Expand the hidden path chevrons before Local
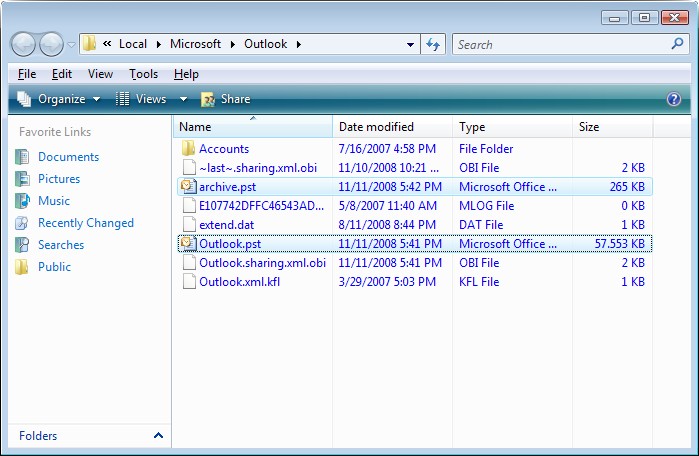699x456 pixels. coord(107,44)
